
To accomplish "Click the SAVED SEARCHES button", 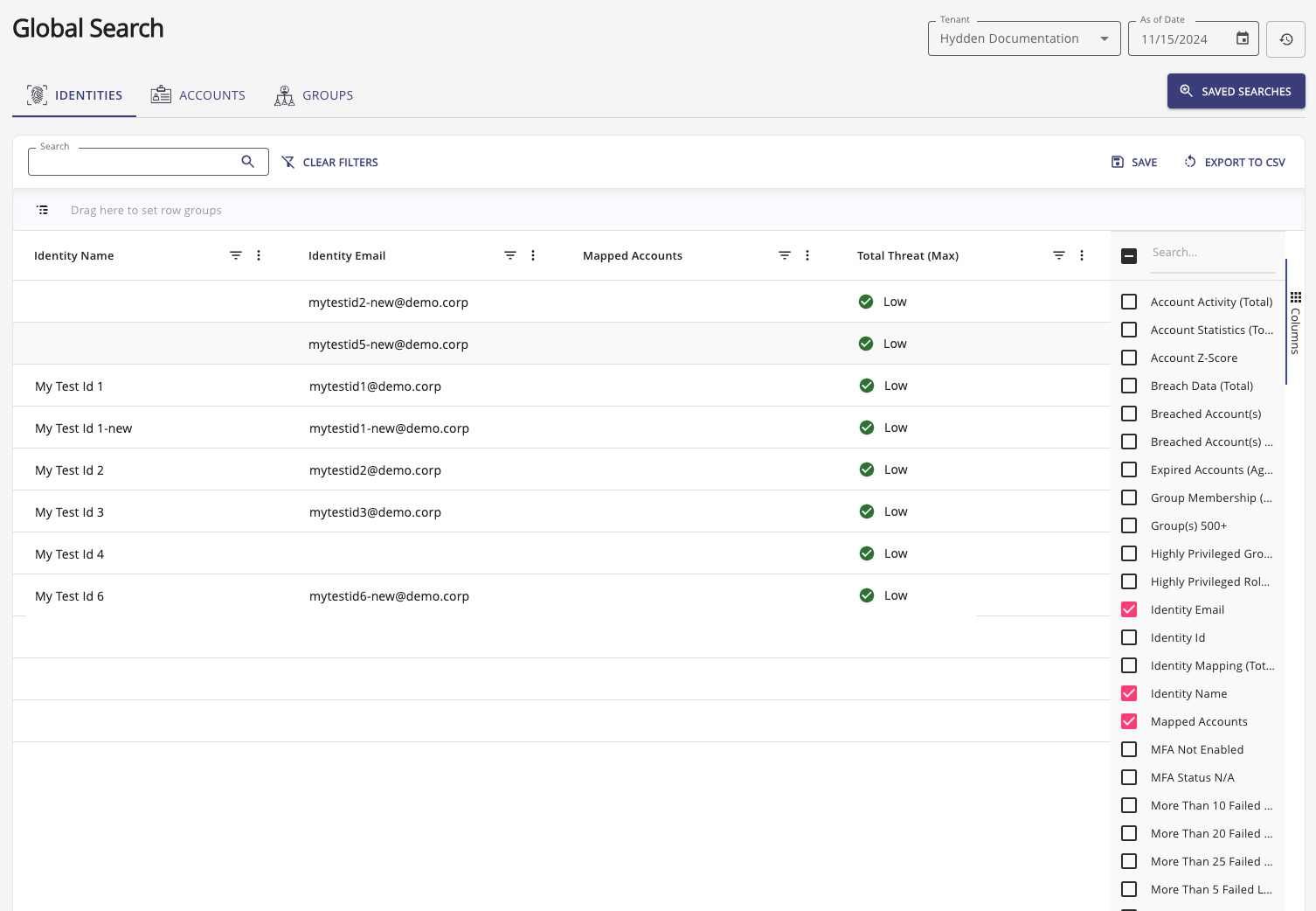I will pyautogui.click(x=1236, y=91).
